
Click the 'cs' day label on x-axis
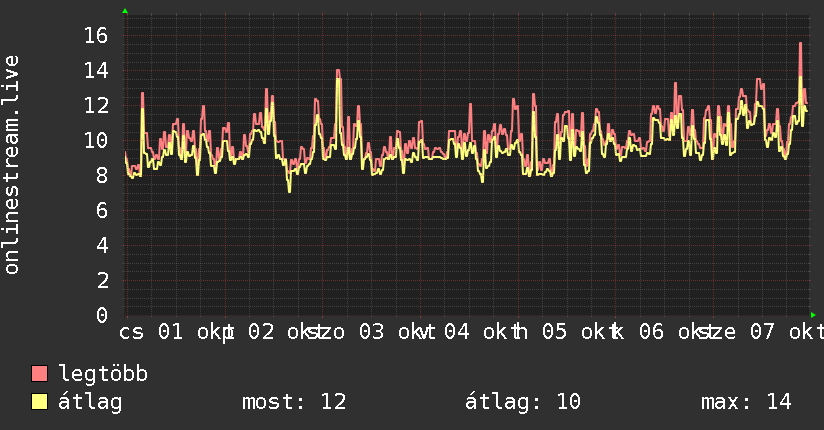[x=131, y=333]
